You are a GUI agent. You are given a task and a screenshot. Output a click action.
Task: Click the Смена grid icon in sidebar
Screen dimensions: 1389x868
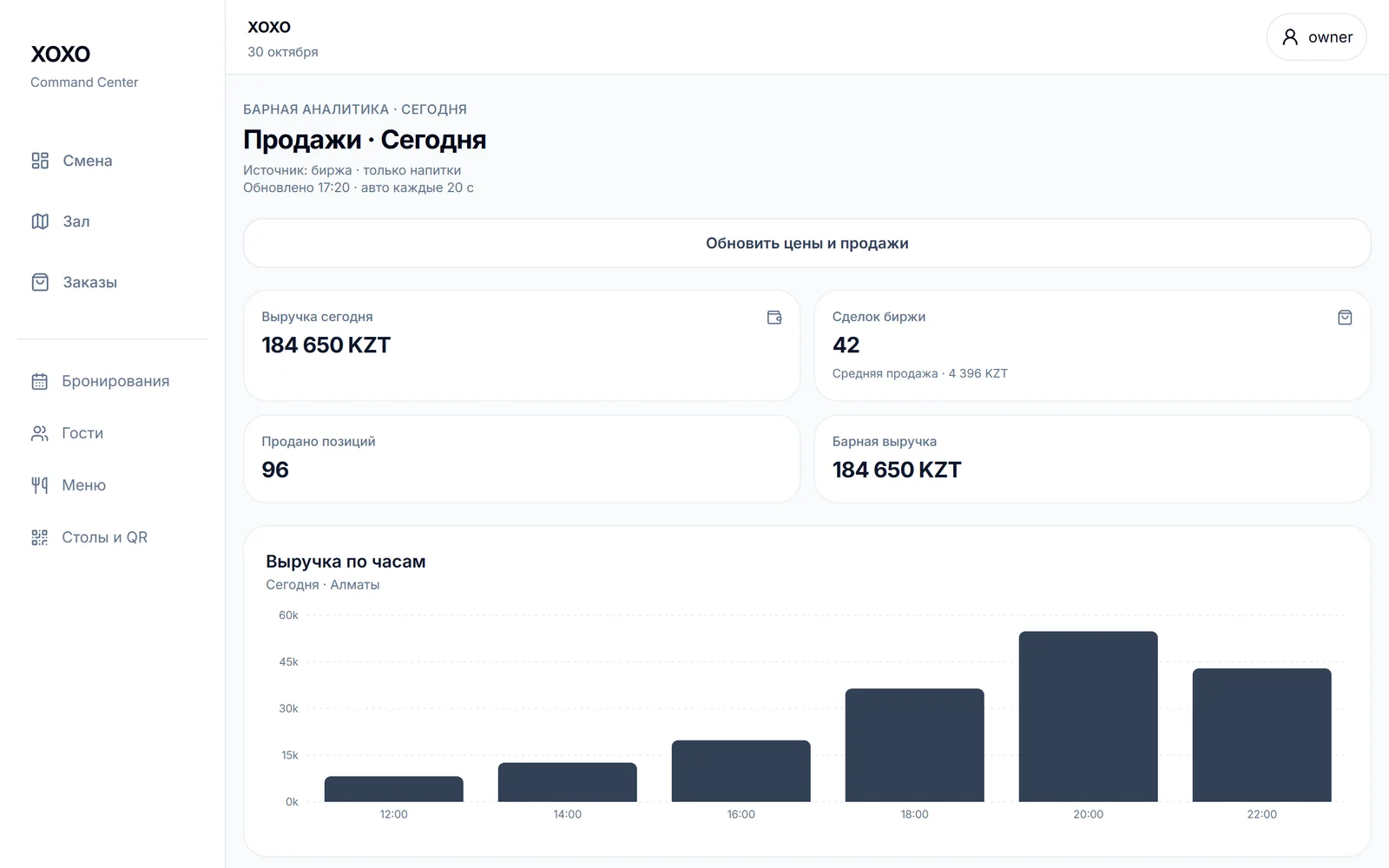click(x=40, y=161)
